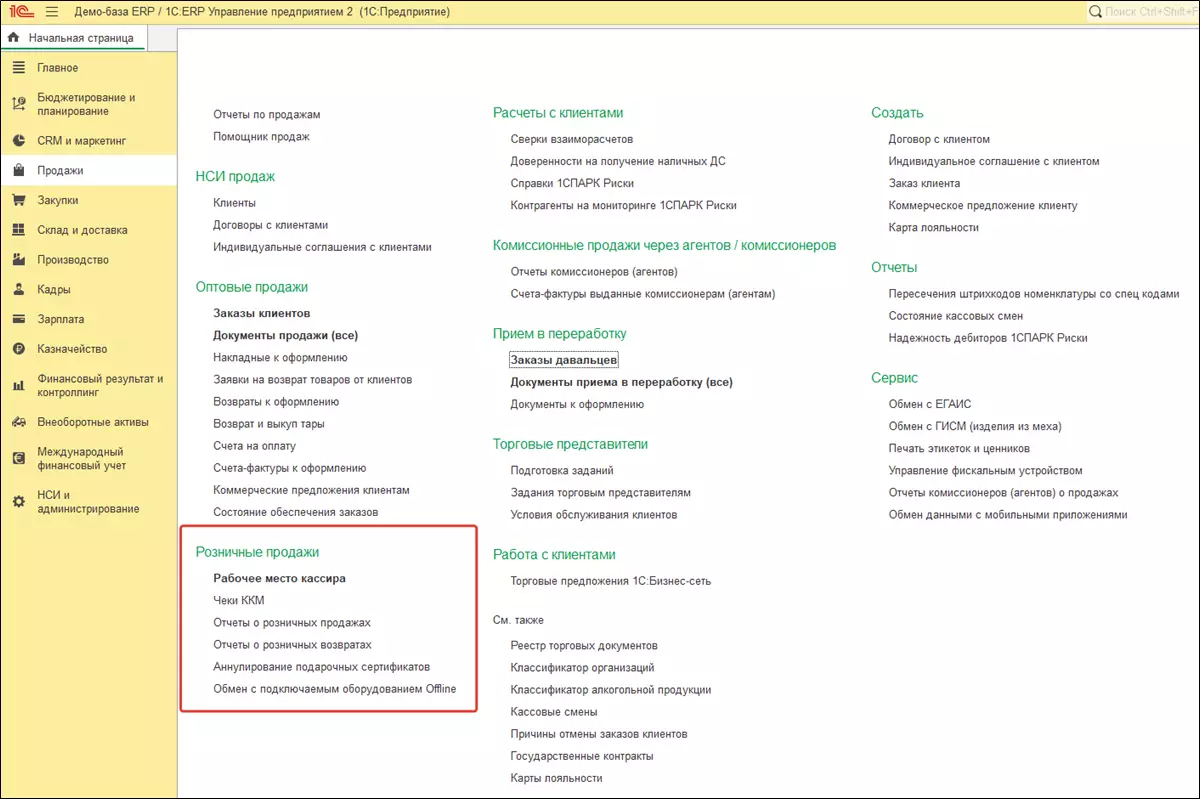This screenshot has height=799, width=1200.
Task: Open Управление фискальным устройством
Action: [985, 470]
